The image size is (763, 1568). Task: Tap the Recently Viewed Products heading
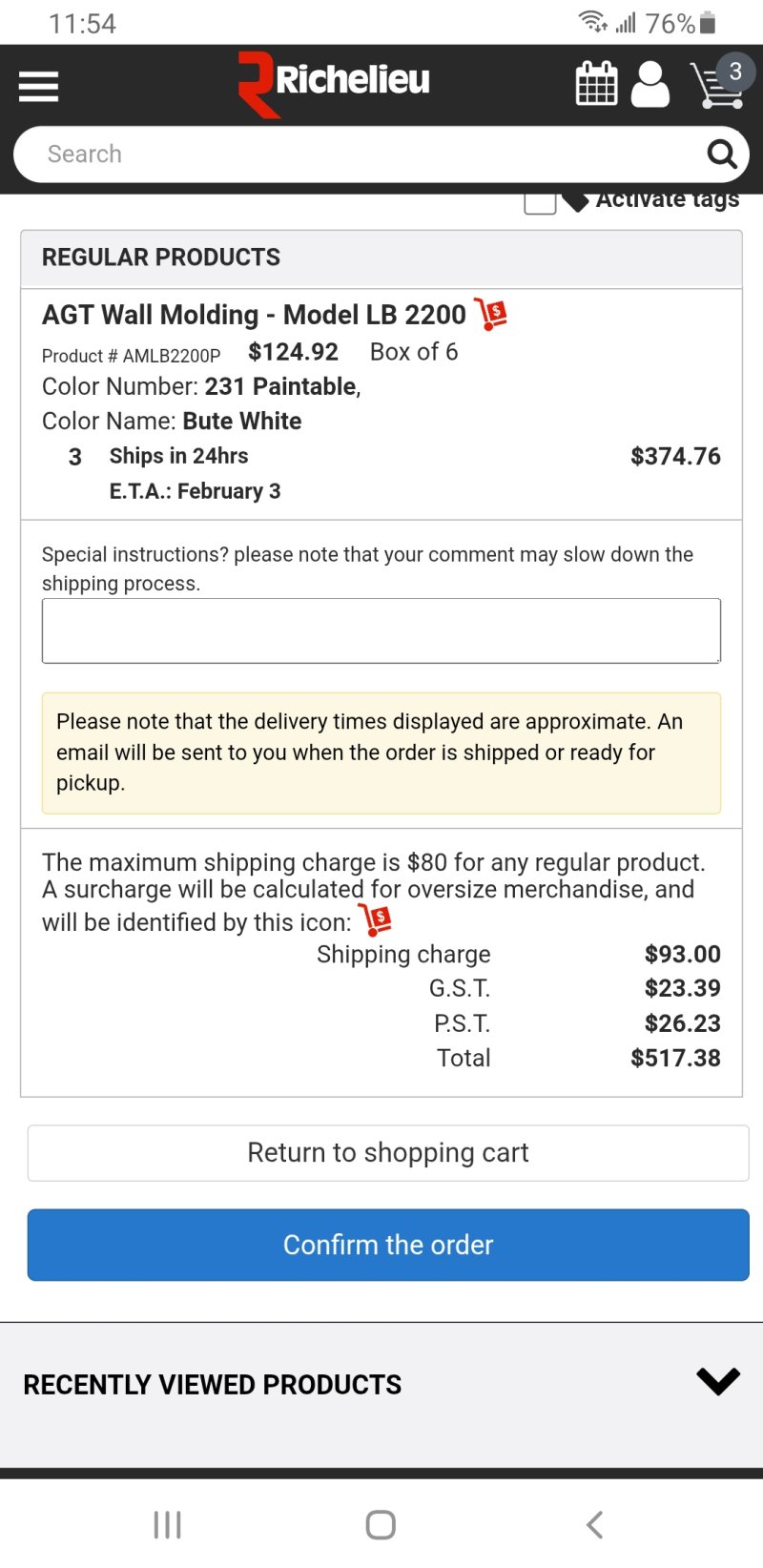point(213,1385)
